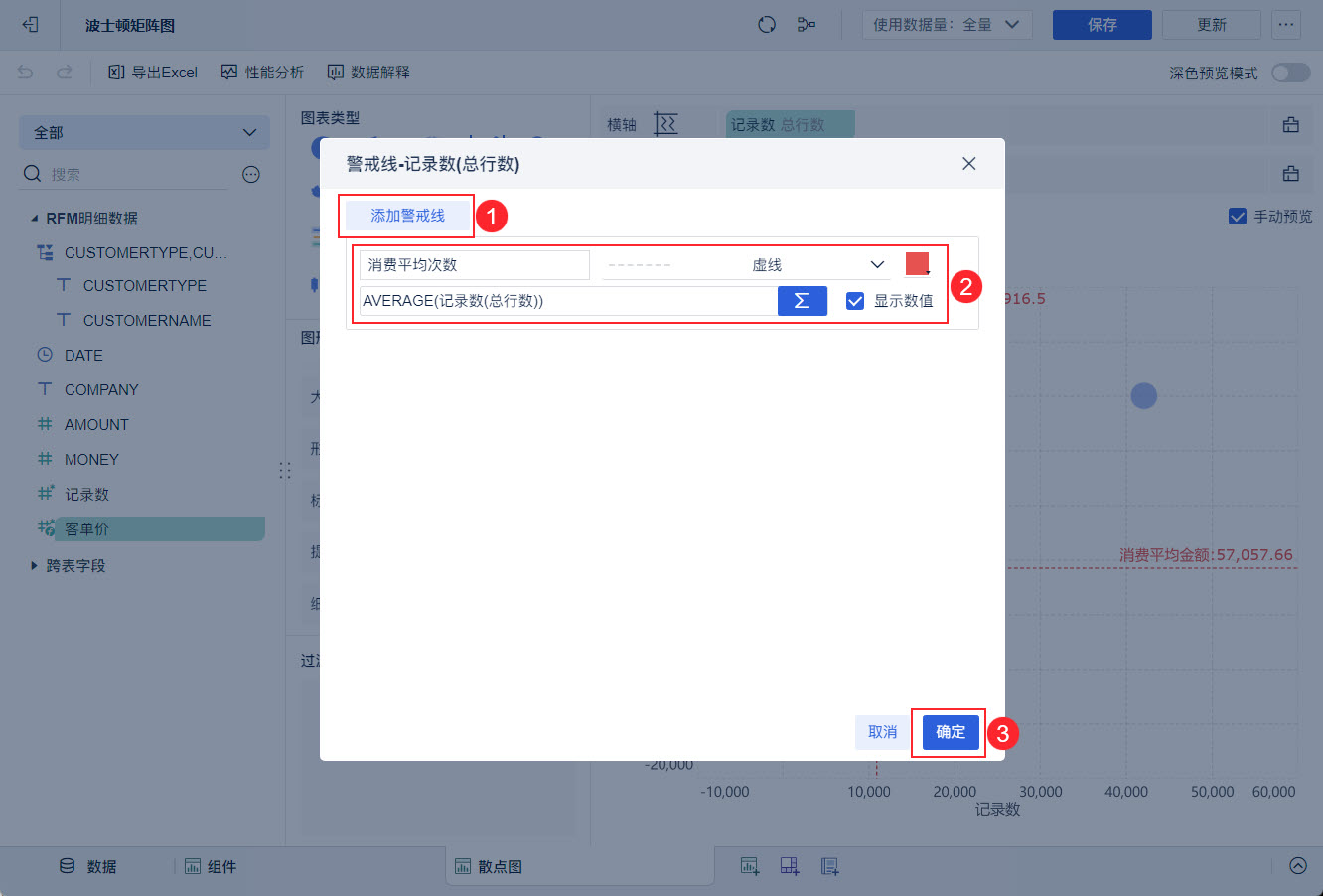Screen dimensions: 1323x896
Task: Click the add dashboard icon
Action: [790, 866]
